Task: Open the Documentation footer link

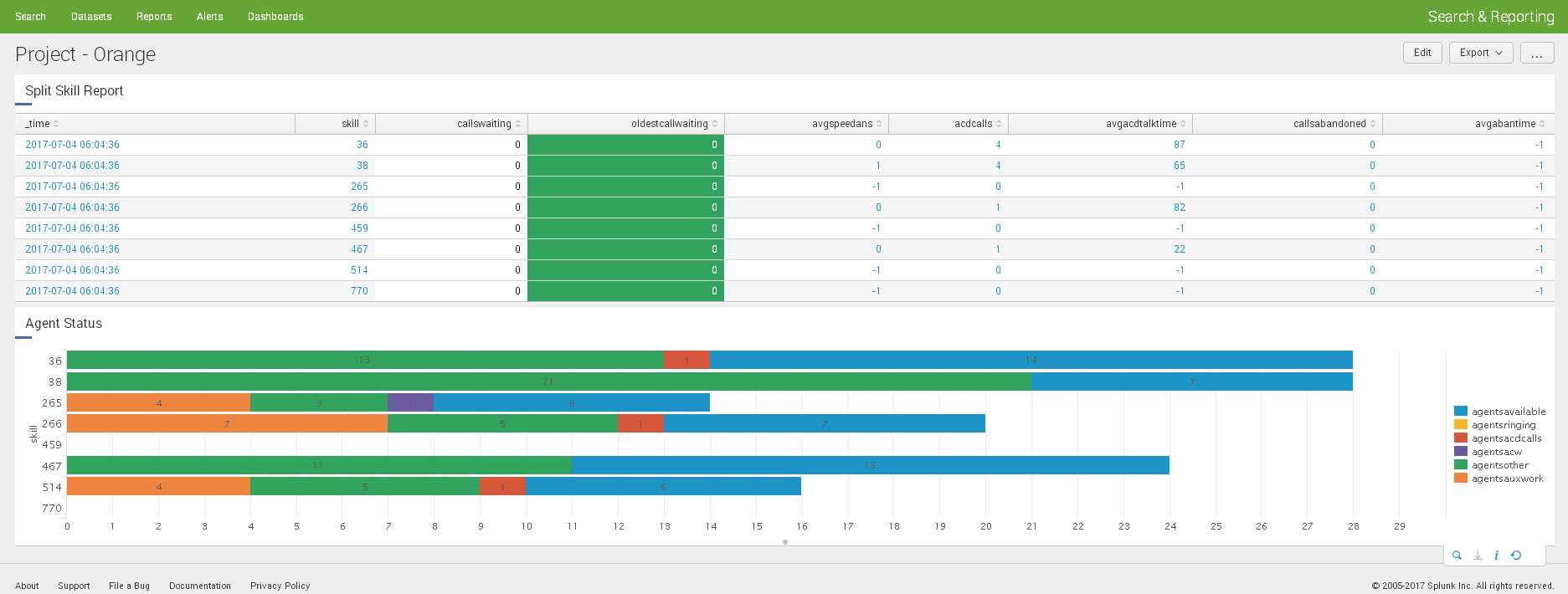Action: (200, 586)
